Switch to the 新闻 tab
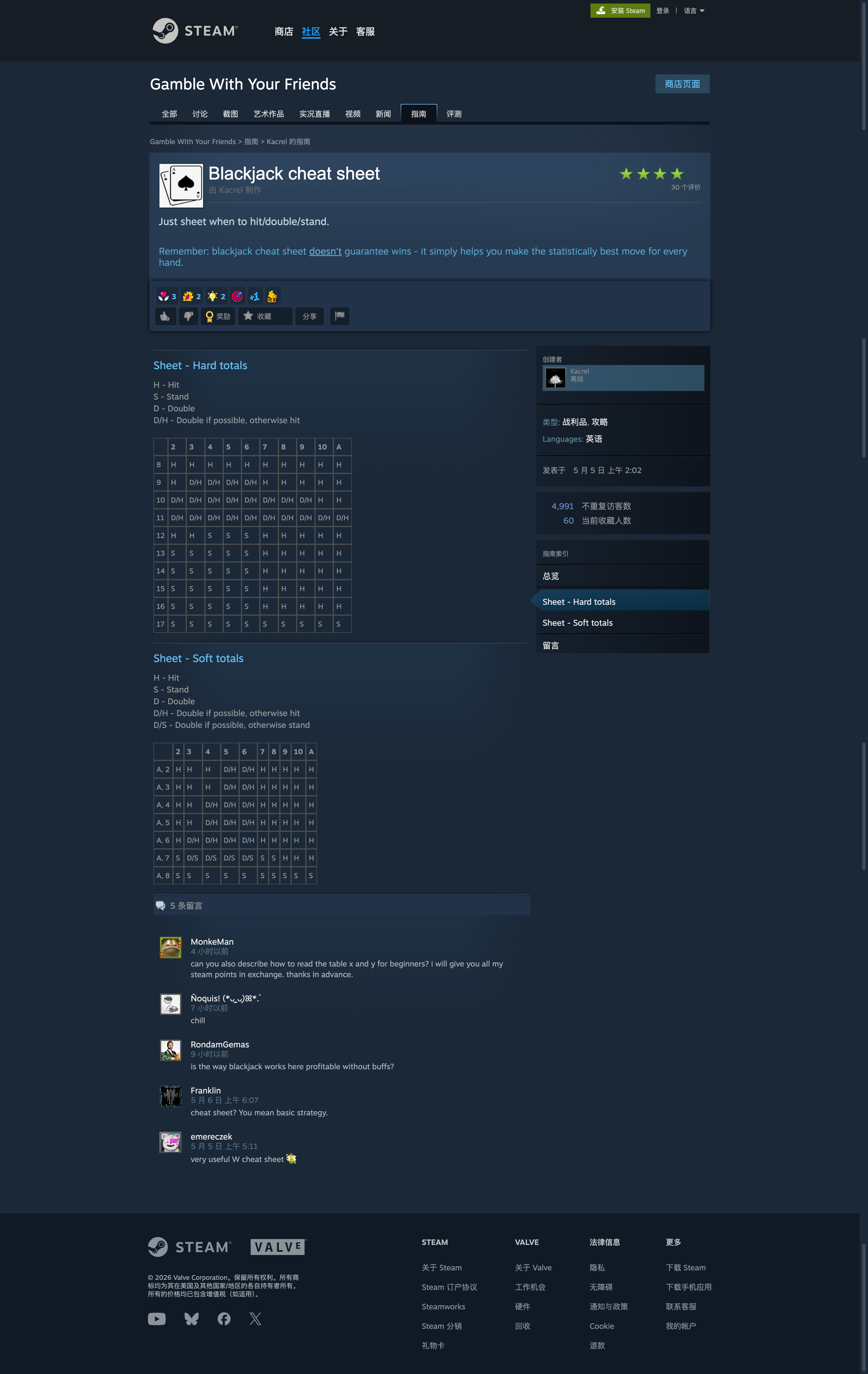Viewport: 868px width, 1374px height. pyautogui.click(x=383, y=114)
